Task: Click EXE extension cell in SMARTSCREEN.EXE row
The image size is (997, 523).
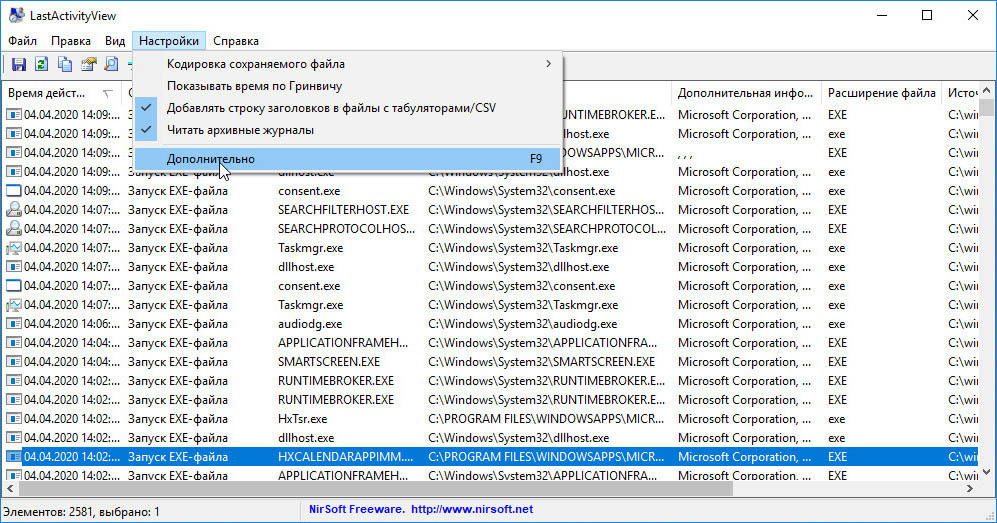Action: pyautogui.click(x=837, y=362)
